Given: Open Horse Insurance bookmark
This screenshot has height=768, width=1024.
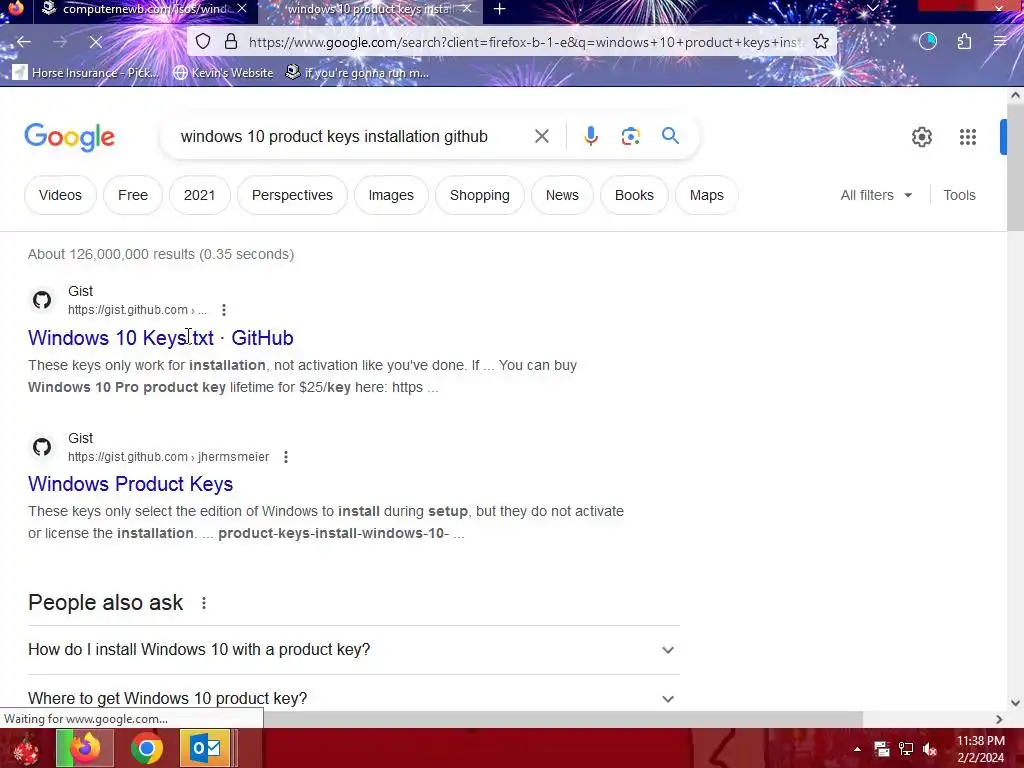Looking at the screenshot, I should tap(86, 72).
